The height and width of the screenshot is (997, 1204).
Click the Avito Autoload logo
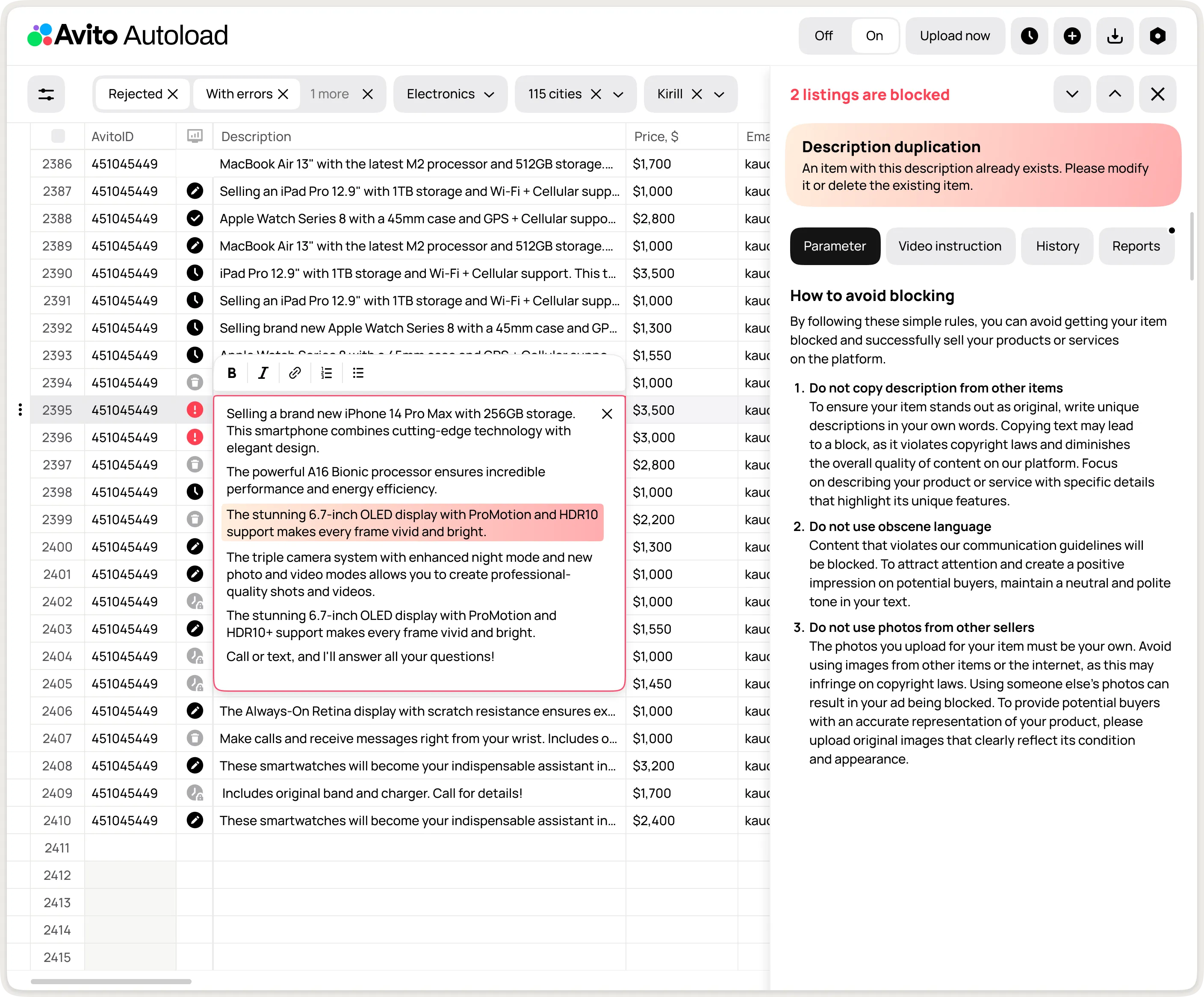(x=128, y=35)
